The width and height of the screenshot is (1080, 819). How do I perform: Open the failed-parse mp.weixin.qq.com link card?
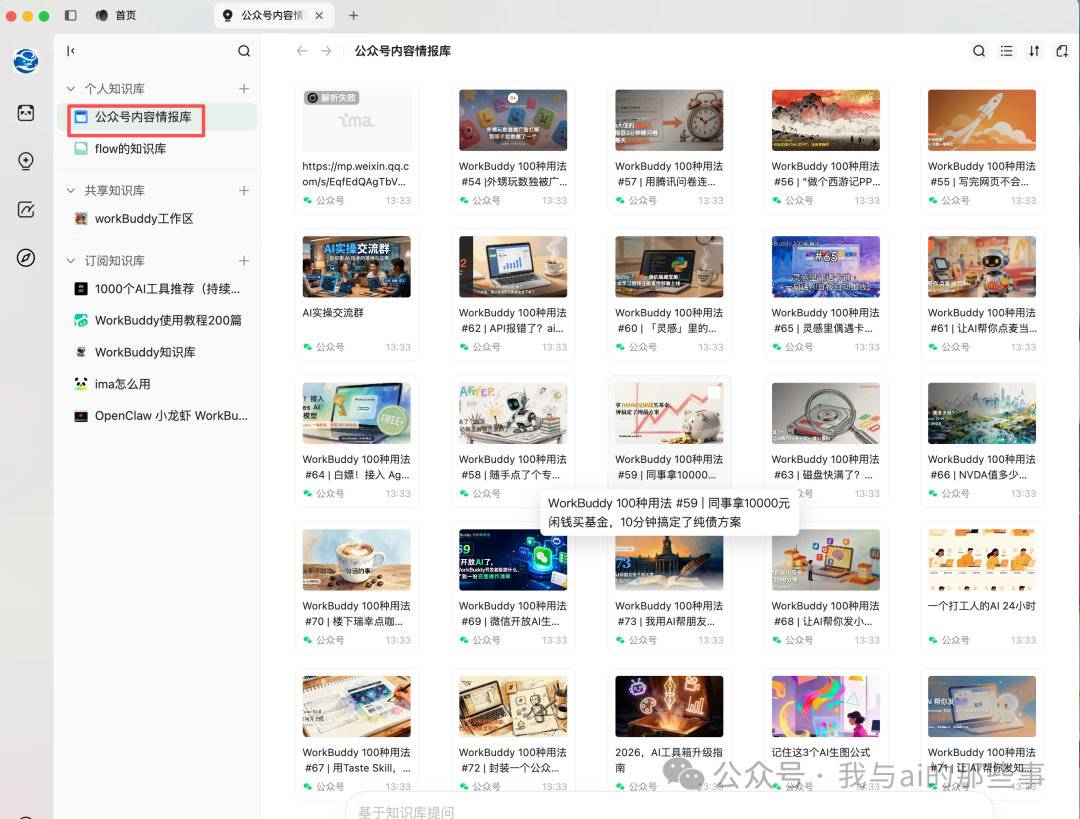pos(357,148)
